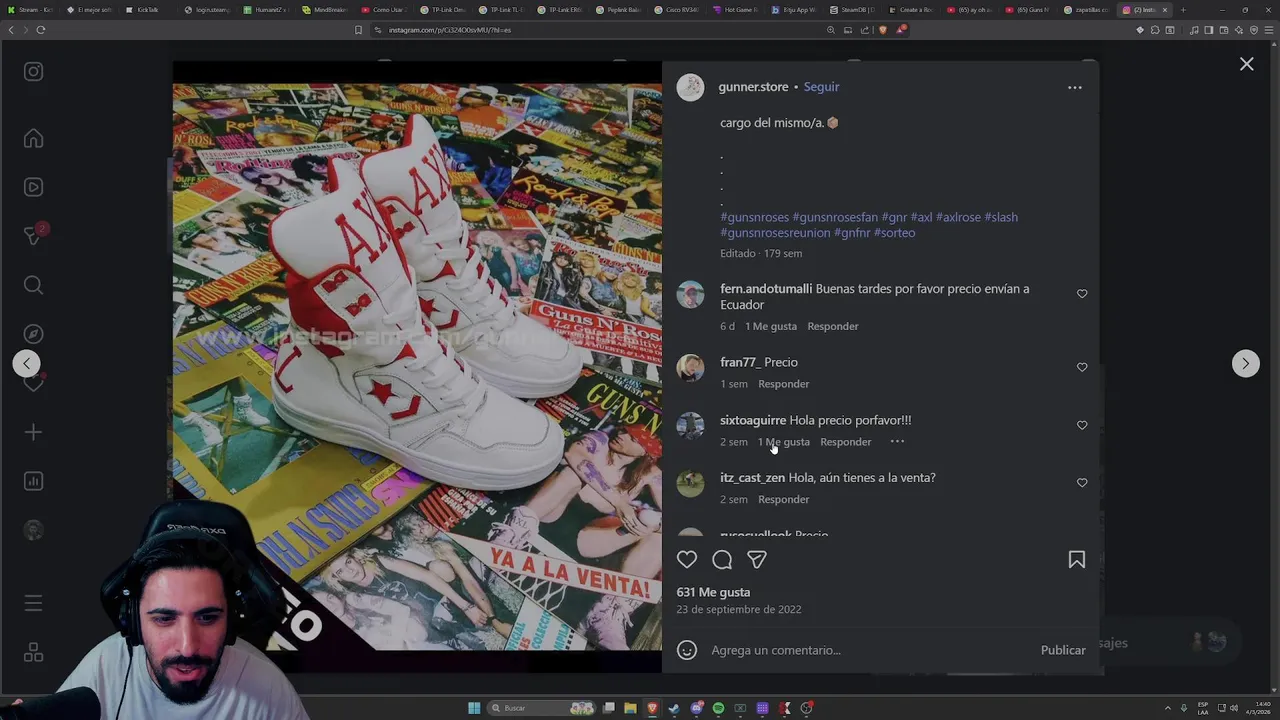This screenshot has height=720, width=1280.
Task: Share the post with the paper-plane icon
Action: [757, 560]
